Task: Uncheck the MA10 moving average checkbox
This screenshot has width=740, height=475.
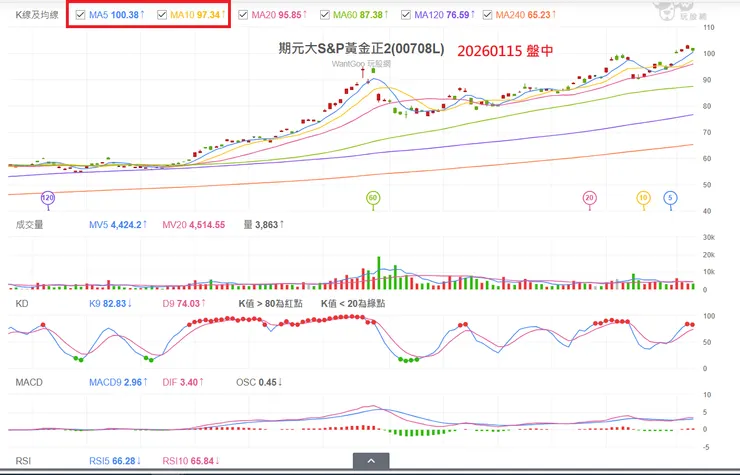Action: click(x=162, y=15)
